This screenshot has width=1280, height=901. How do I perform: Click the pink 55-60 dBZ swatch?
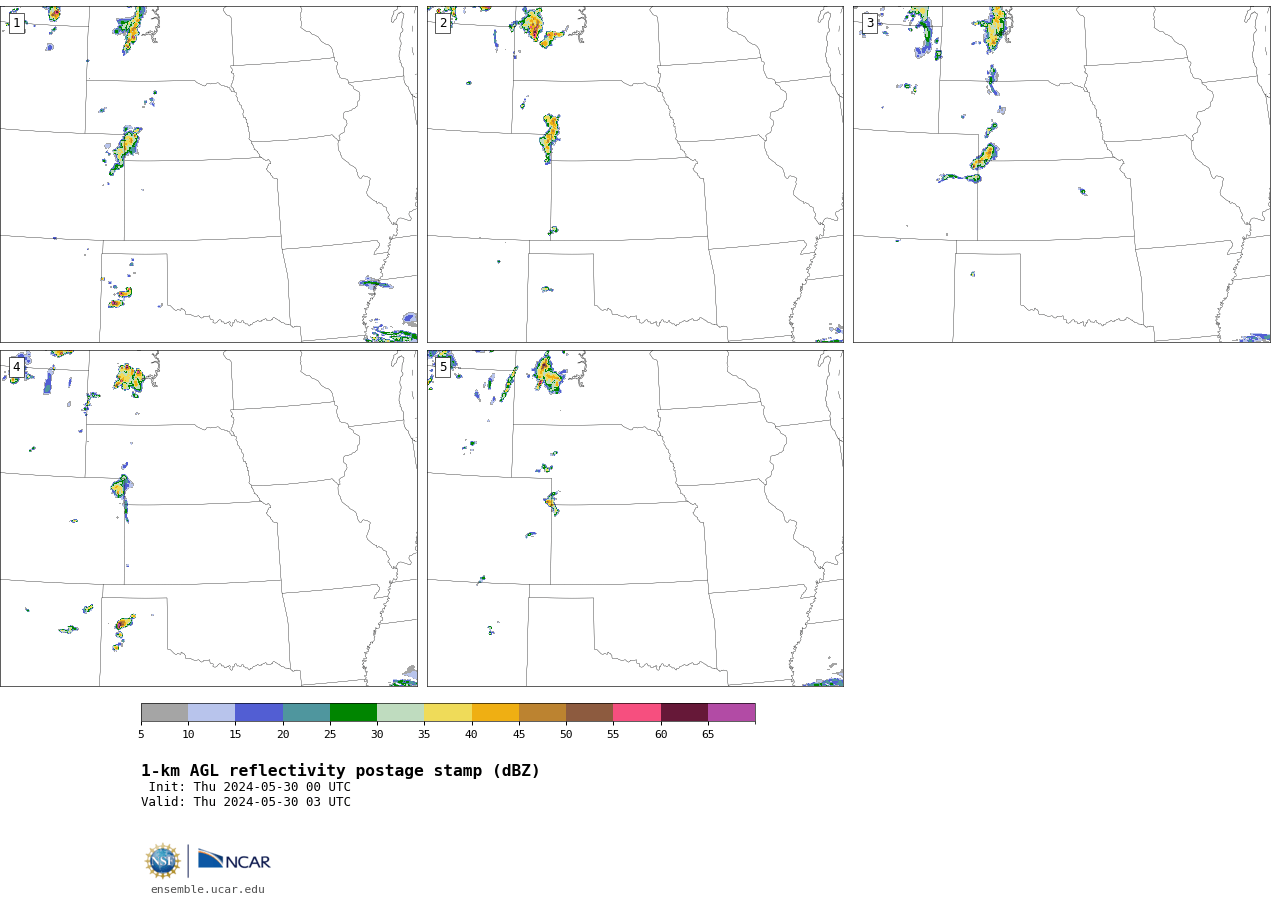637,713
